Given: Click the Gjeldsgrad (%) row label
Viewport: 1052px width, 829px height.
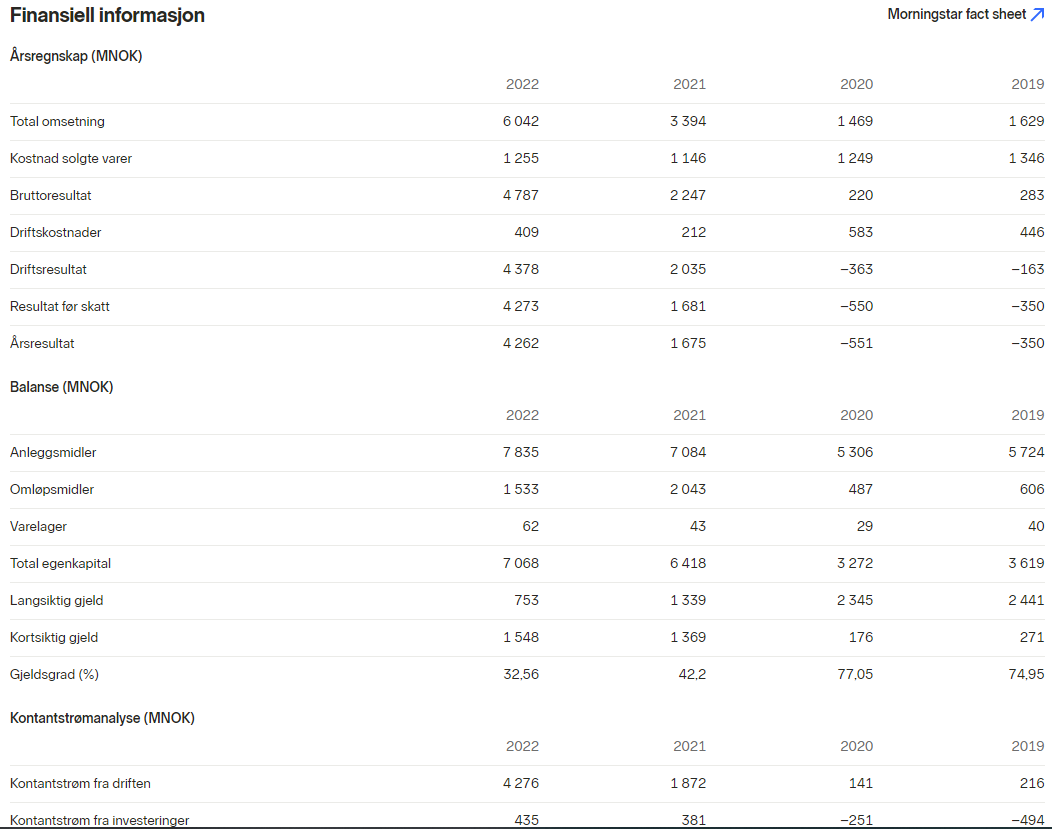Looking at the screenshot, I should [x=54, y=674].
